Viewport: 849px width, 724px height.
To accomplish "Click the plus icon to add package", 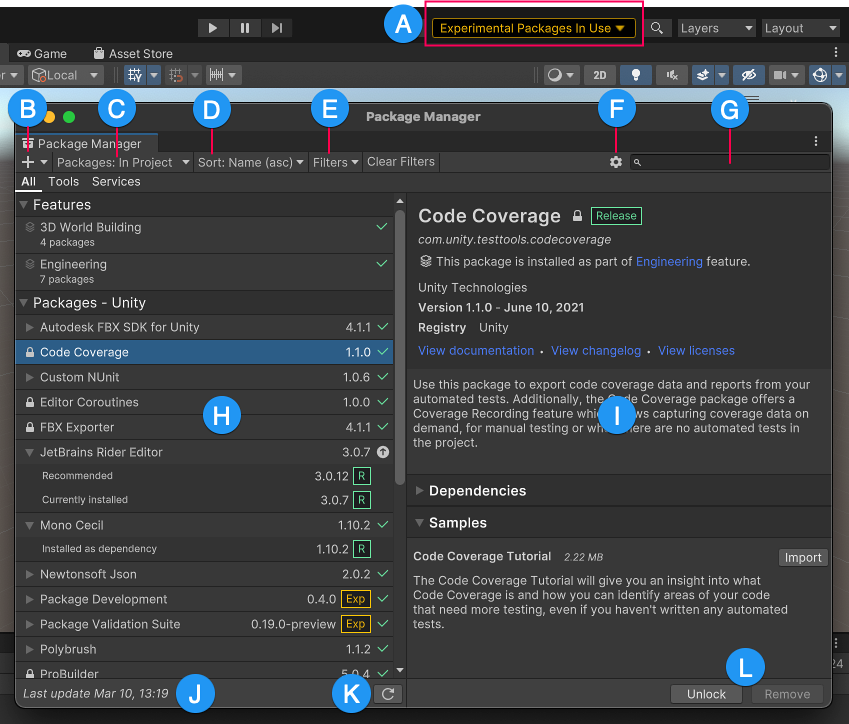I will (x=28, y=162).
